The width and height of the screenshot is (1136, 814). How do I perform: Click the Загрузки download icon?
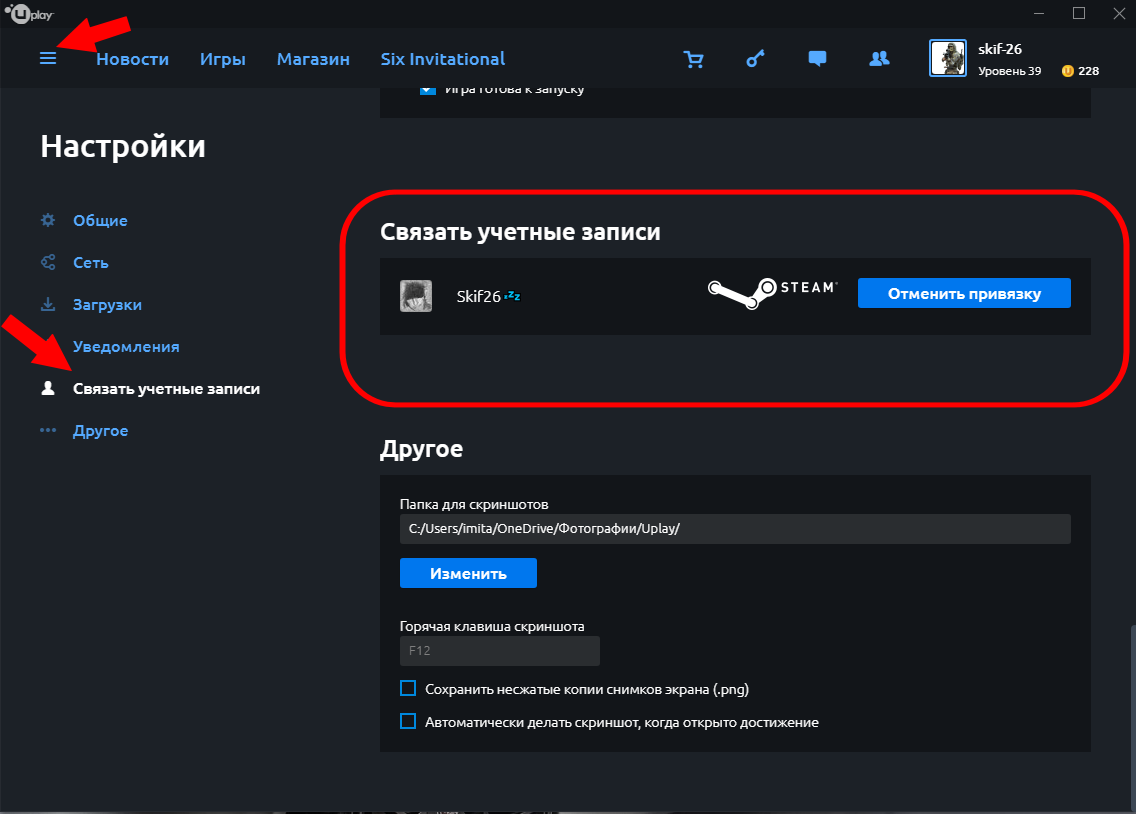48,304
